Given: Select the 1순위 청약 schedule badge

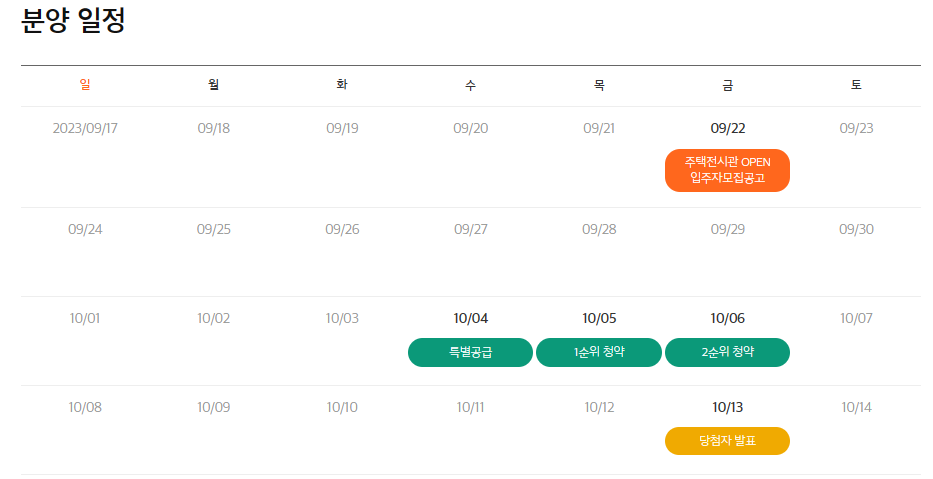Looking at the screenshot, I should (599, 352).
